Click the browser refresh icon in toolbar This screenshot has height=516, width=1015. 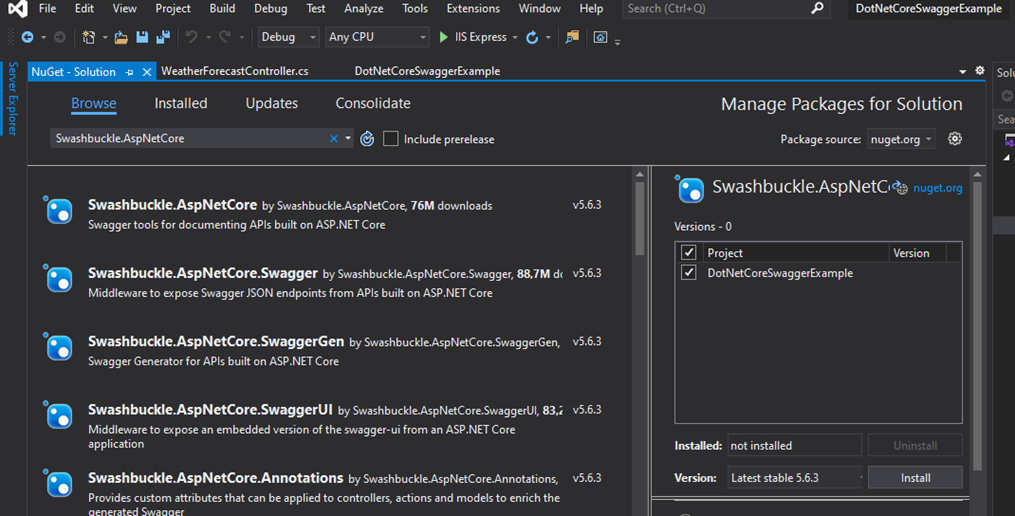(x=532, y=38)
